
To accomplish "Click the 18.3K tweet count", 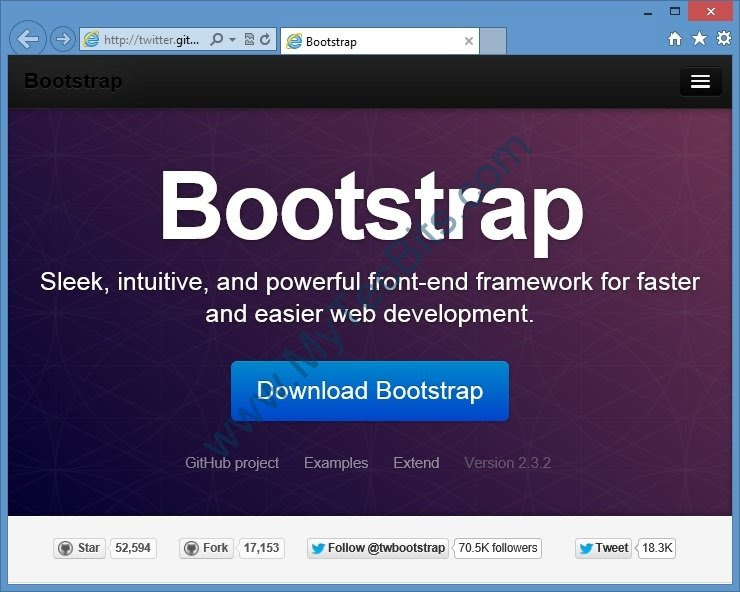I will pyautogui.click(x=657, y=548).
